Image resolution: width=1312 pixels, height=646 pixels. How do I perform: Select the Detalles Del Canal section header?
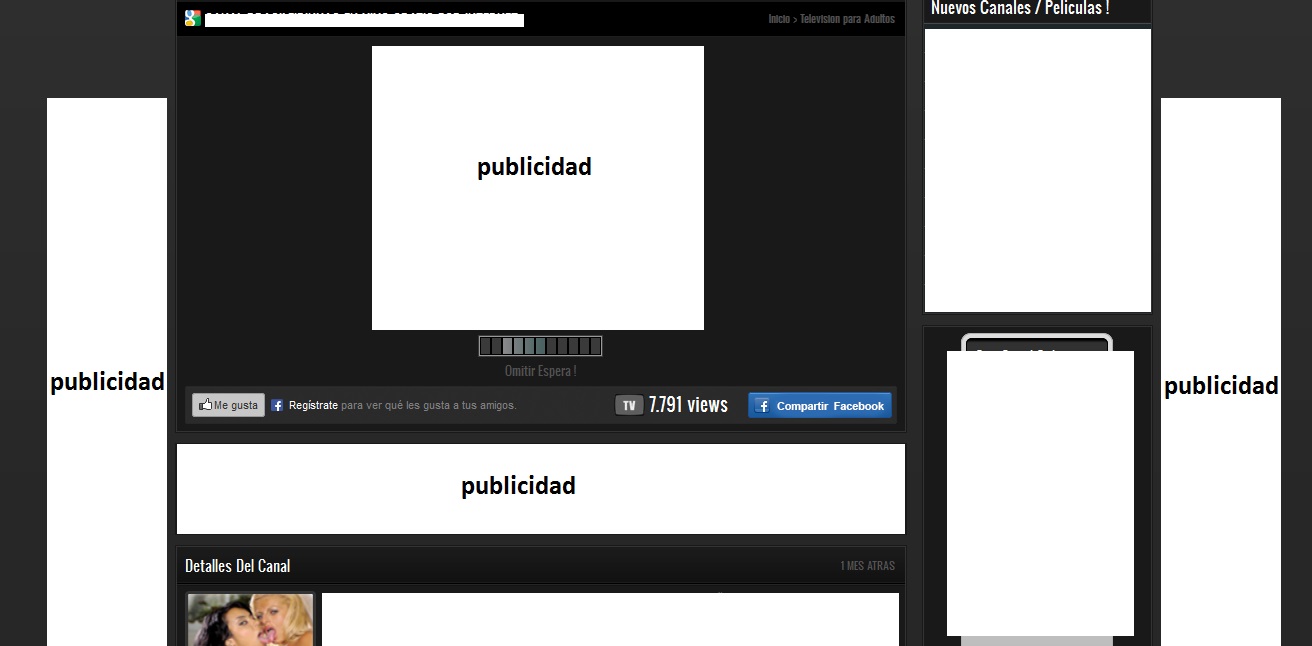click(x=238, y=566)
